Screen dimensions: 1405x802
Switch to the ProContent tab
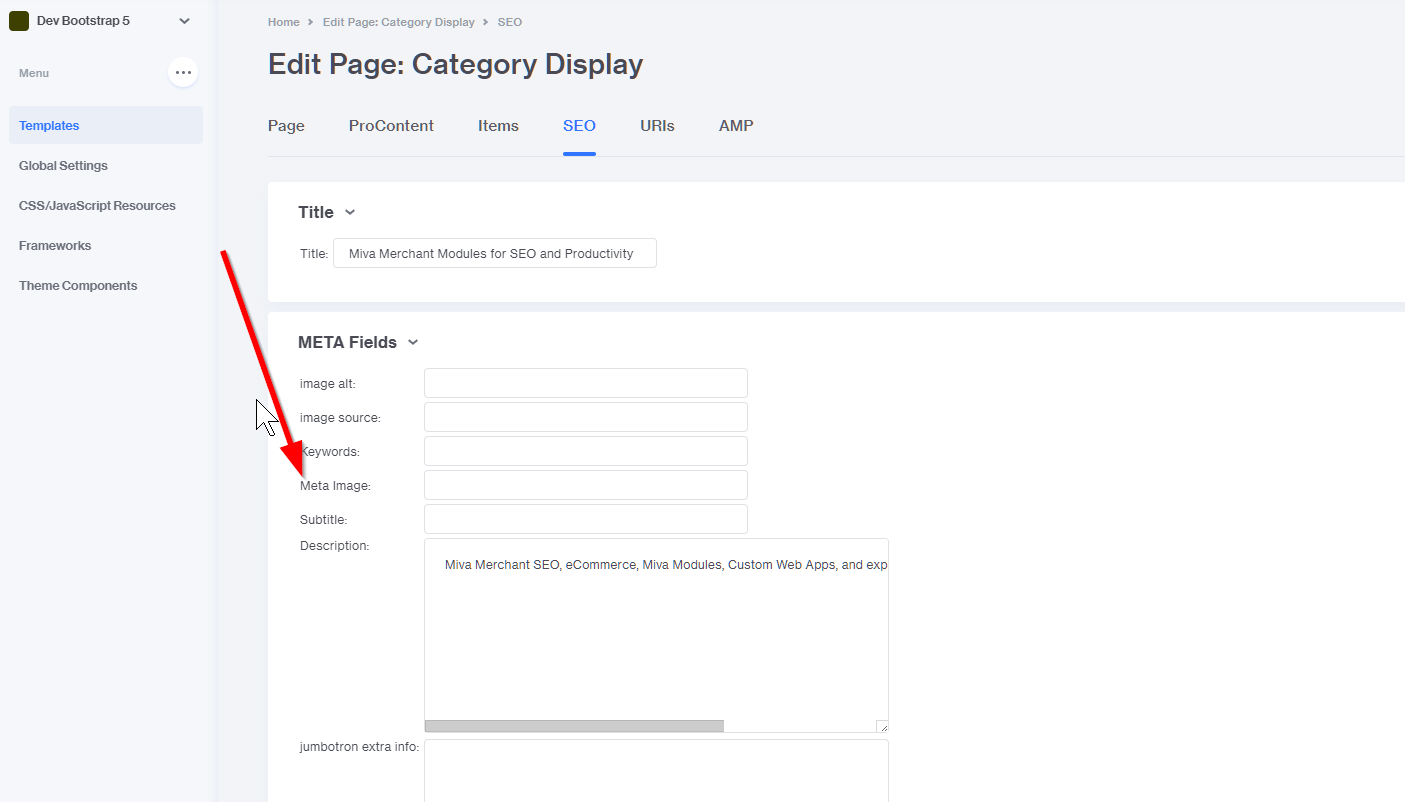(391, 126)
